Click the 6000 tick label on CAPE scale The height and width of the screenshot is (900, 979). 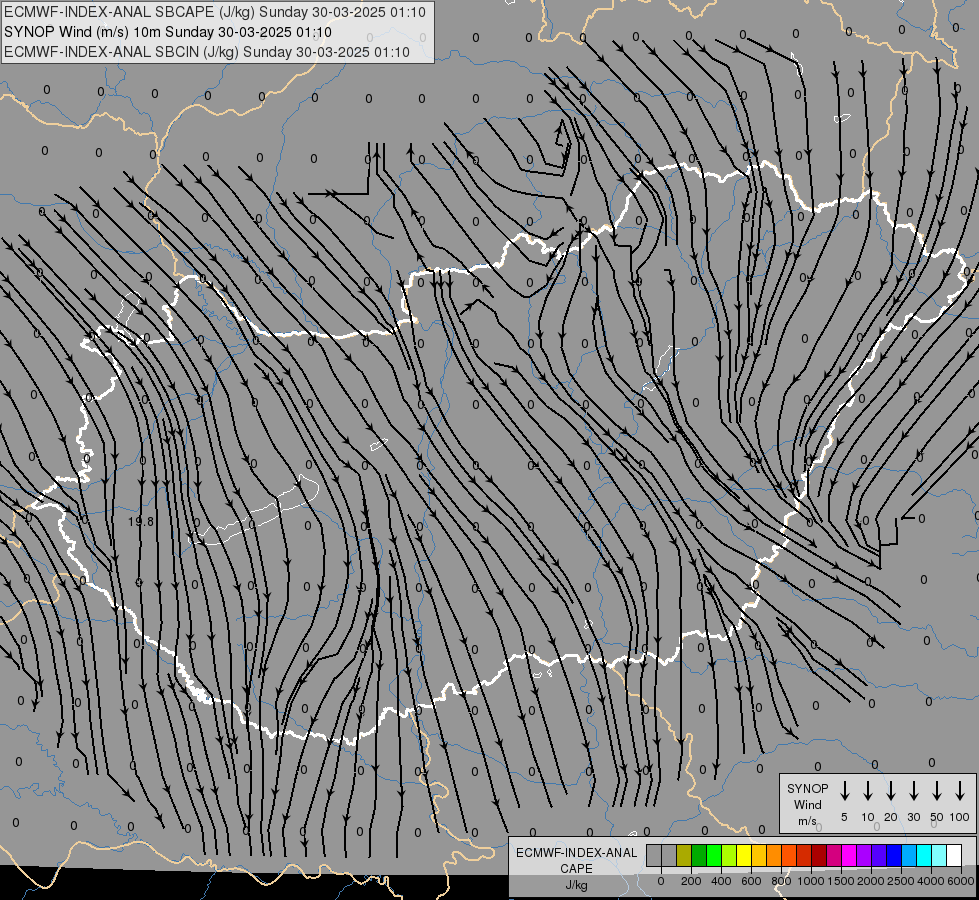click(x=961, y=881)
